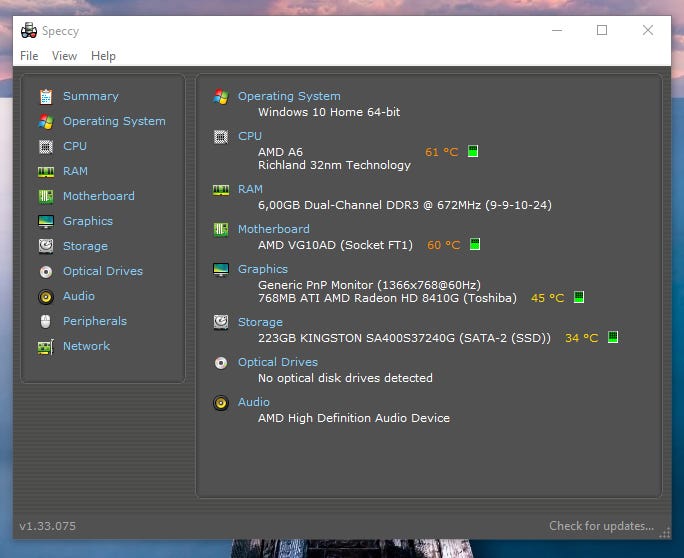Select Graphics in the sidebar
This screenshot has width=684, height=558.
click(x=88, y=221)
